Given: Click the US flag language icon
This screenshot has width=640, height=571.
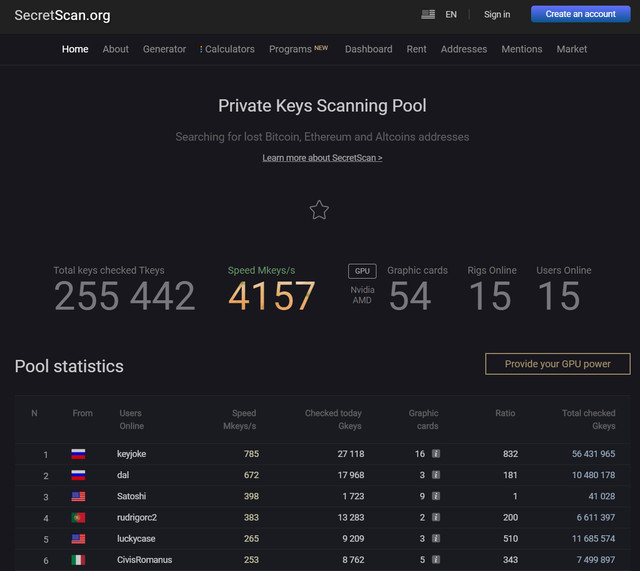Looking at the screenshot, I should [x=428, y=14].
